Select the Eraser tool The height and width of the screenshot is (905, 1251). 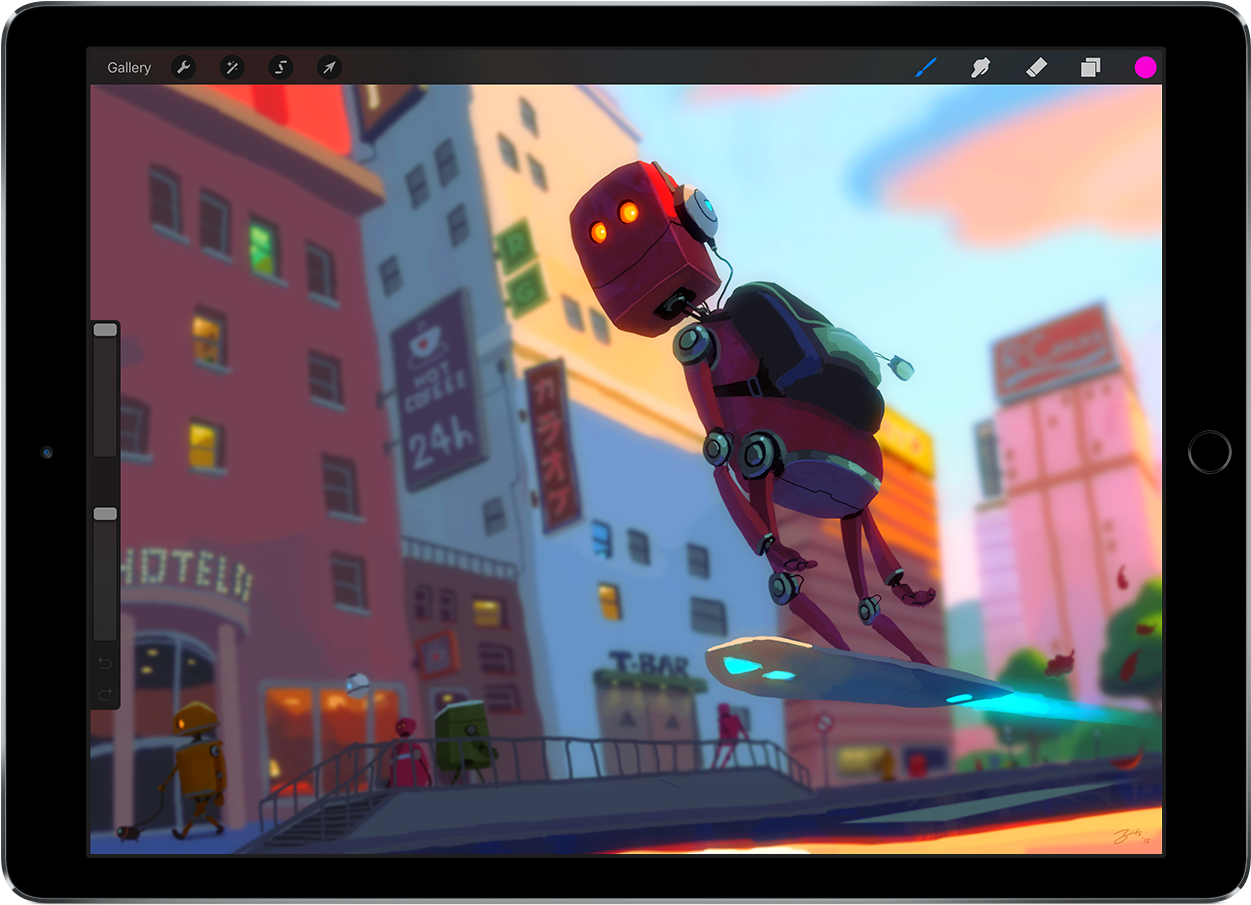coord(1036,67)
